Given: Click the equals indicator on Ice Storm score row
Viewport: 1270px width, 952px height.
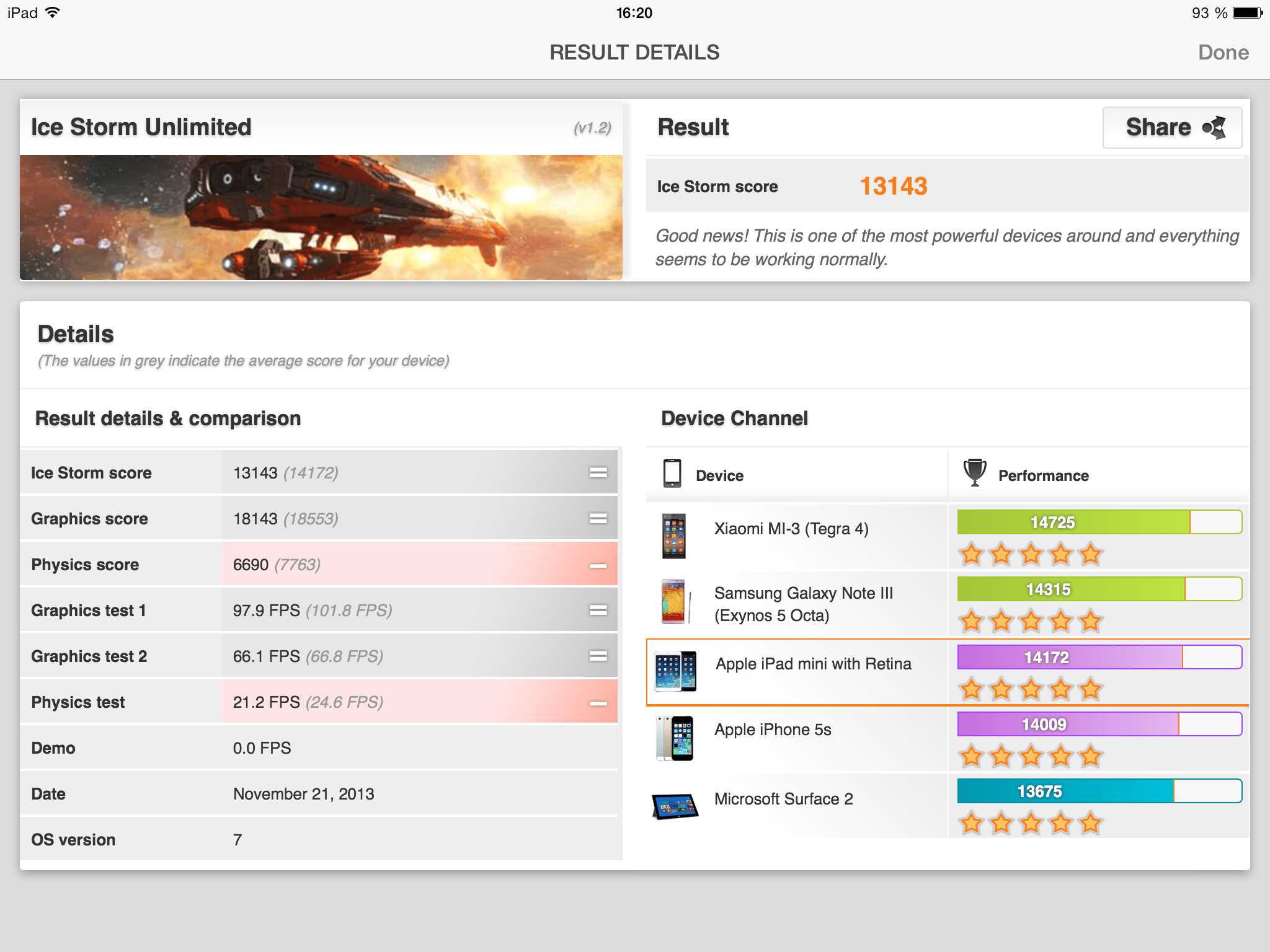Looking at the screenshot, I should click(598, 473).
